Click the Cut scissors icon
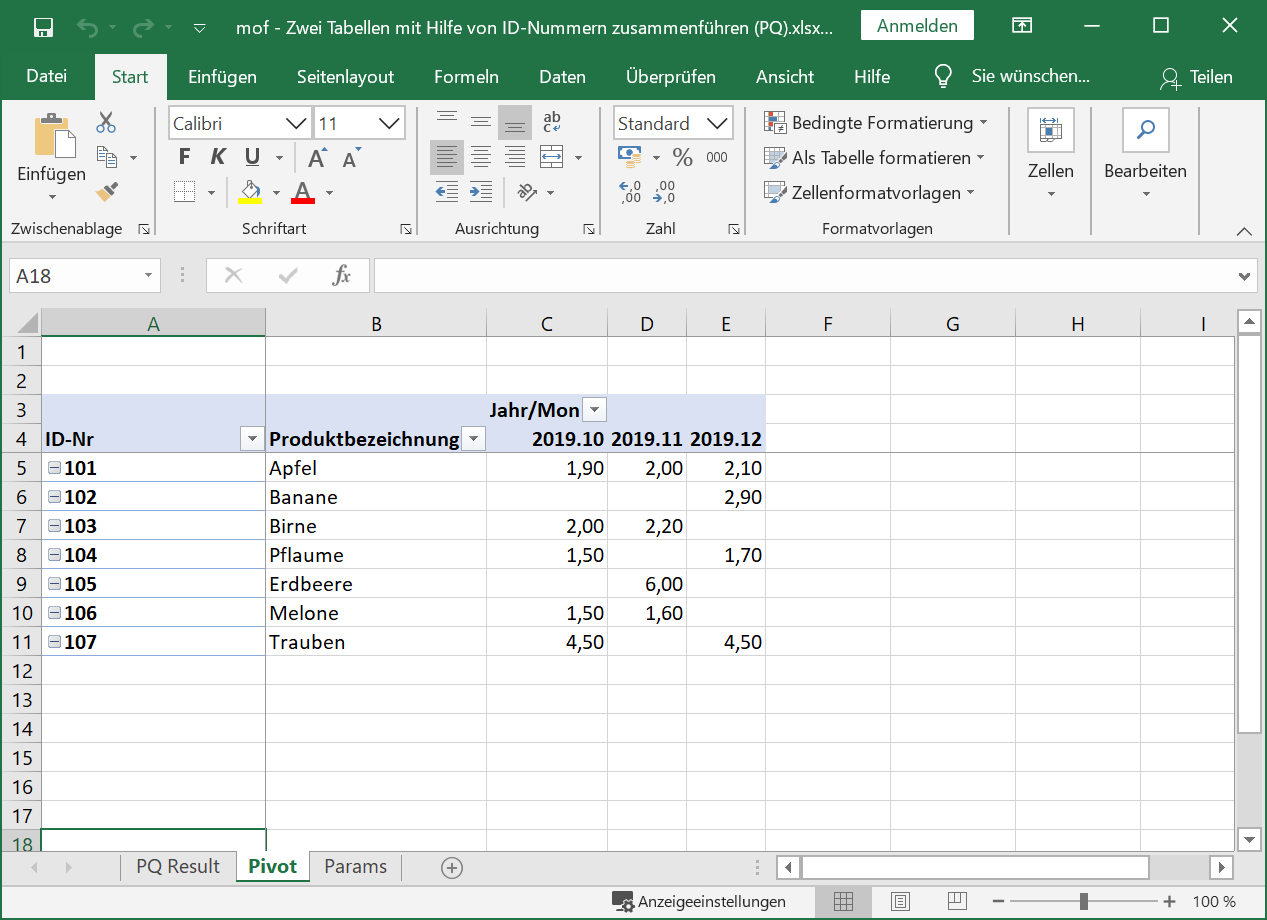 tap(106, 123)
